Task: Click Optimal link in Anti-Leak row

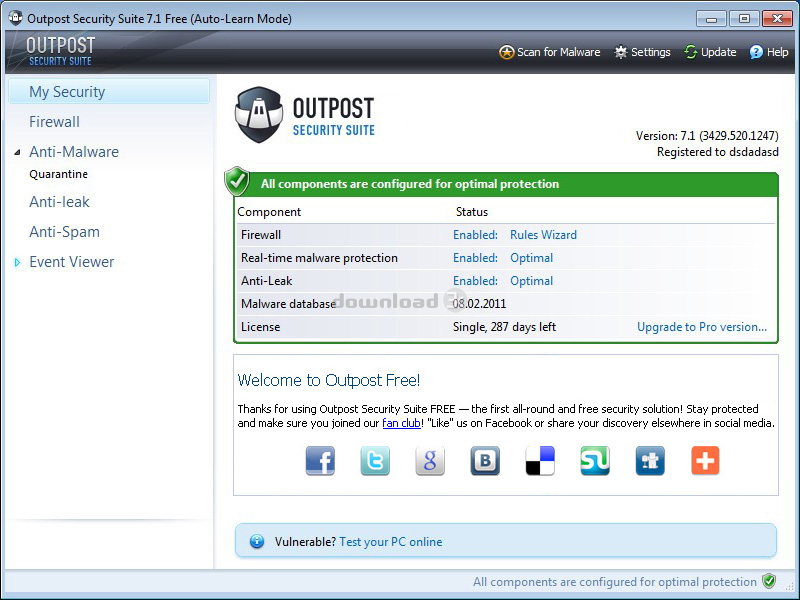Action: 532,281
